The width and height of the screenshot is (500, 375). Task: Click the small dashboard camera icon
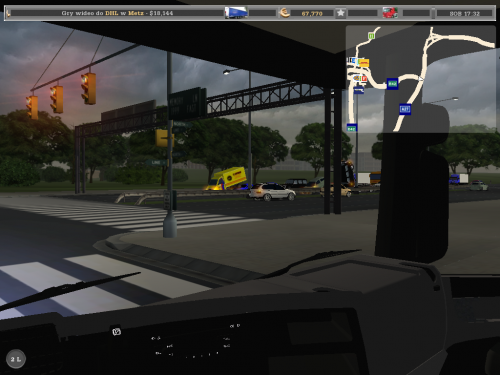point(116,332)
